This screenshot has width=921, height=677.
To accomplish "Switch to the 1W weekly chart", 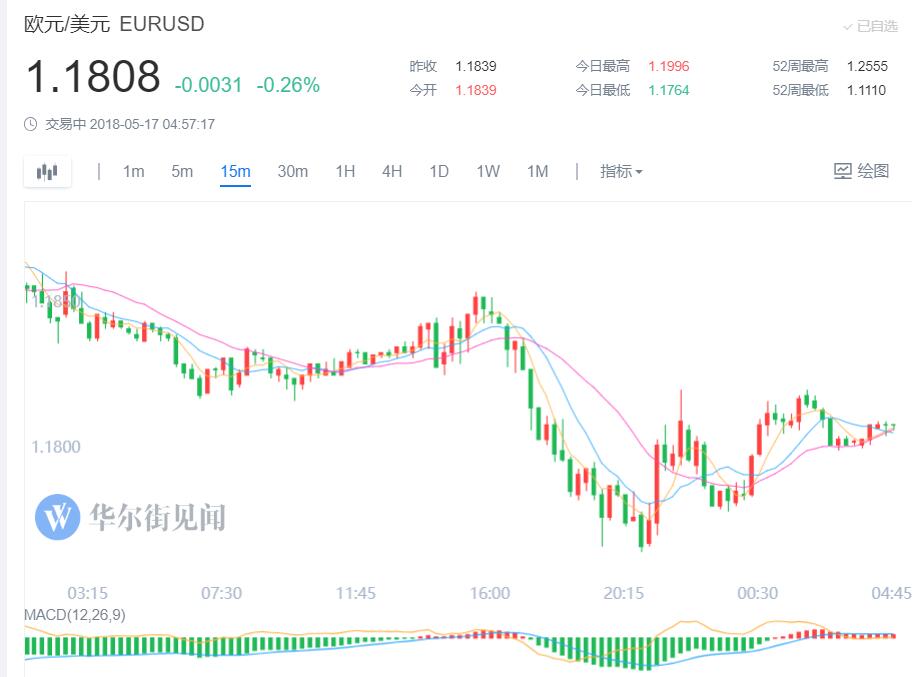I will pos(488,171).
